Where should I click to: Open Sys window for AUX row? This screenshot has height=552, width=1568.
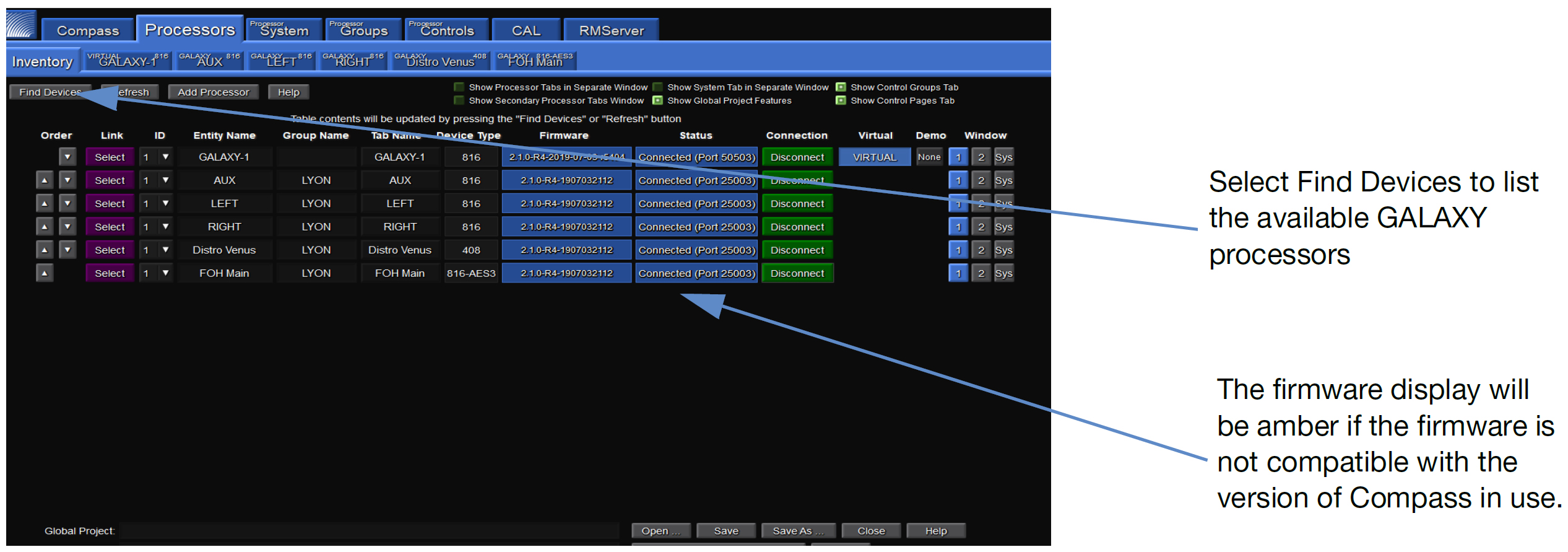click(1003, 180)
